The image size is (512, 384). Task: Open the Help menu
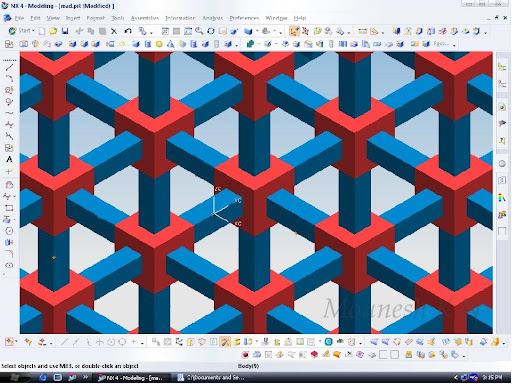coord(300,18)
